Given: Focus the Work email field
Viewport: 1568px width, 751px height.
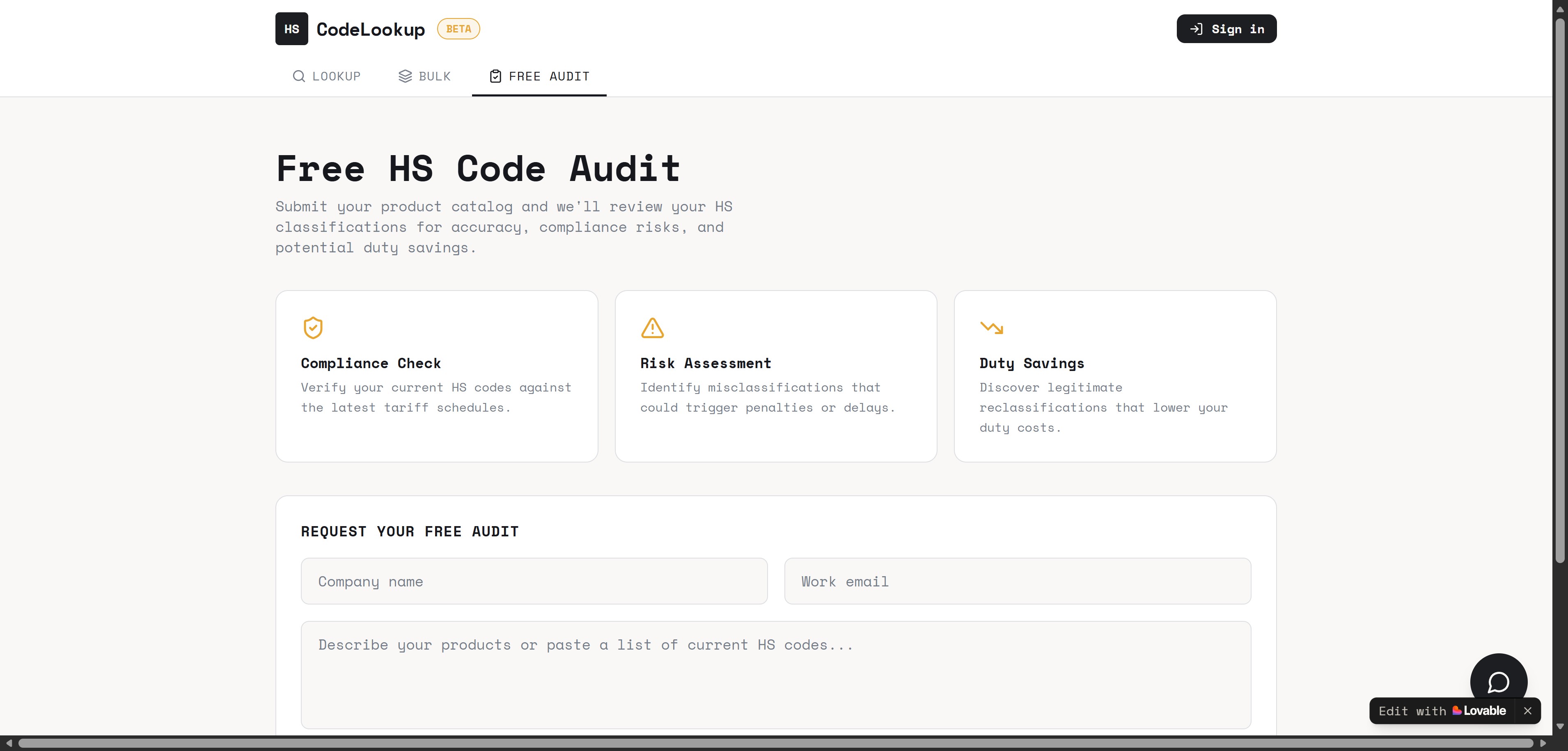Looking at the screenshot, I should [x=1016, y=581].
